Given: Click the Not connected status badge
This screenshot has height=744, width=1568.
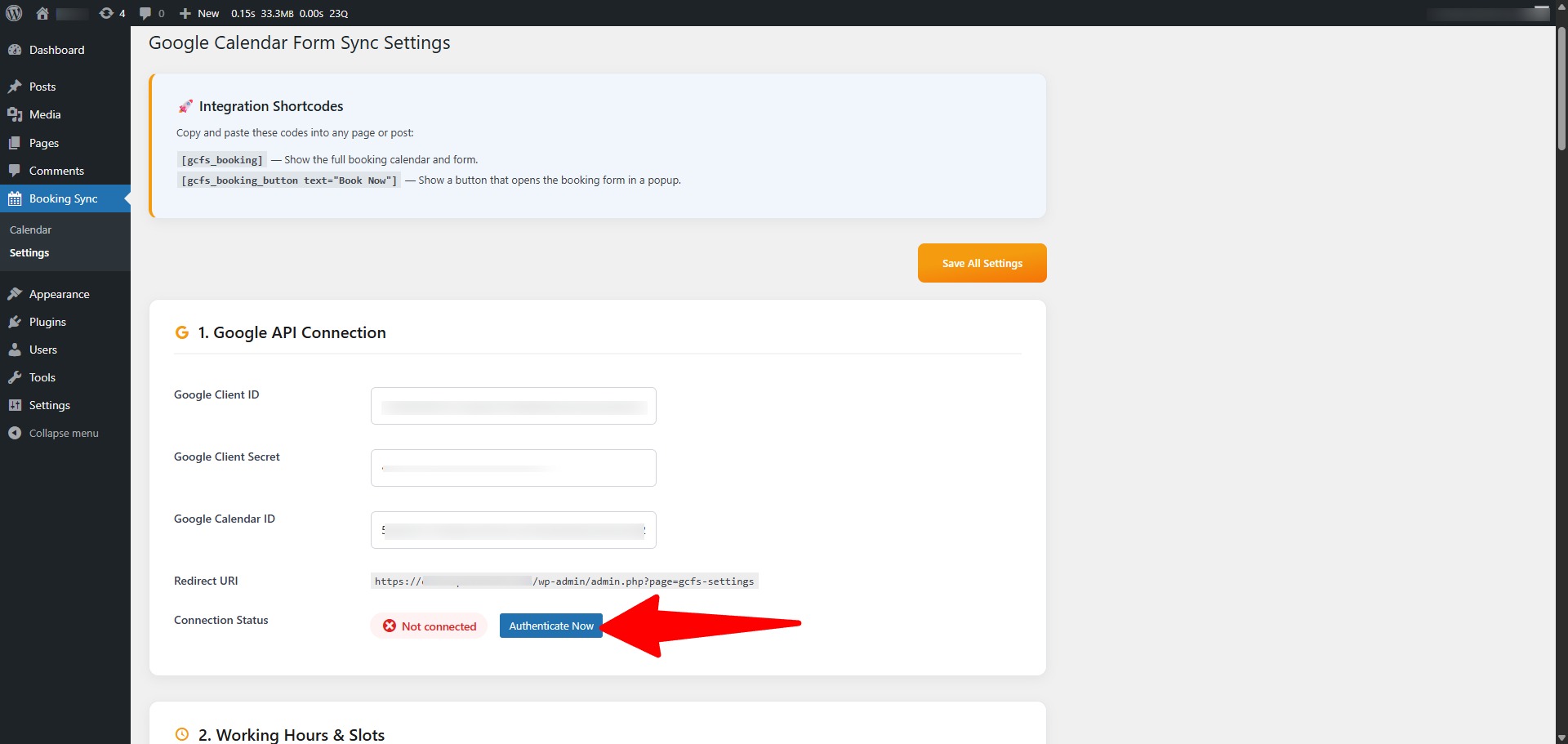Looking at the screenshot, I should click(430, 626).
